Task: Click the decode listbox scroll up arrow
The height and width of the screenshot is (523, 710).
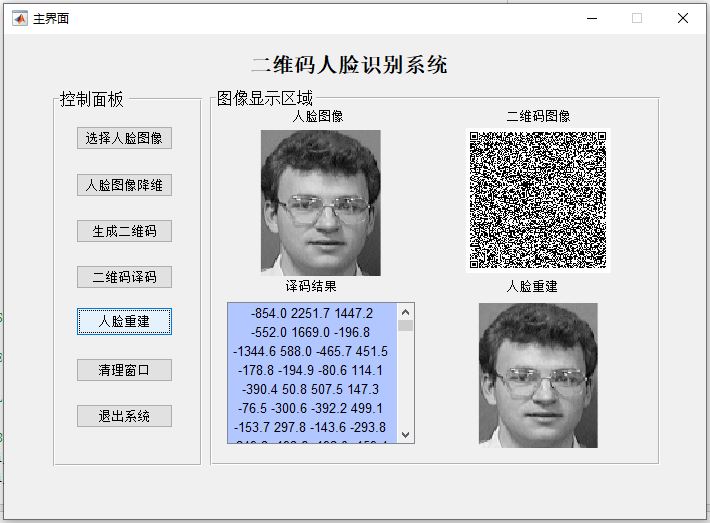Action: [406, 312]
